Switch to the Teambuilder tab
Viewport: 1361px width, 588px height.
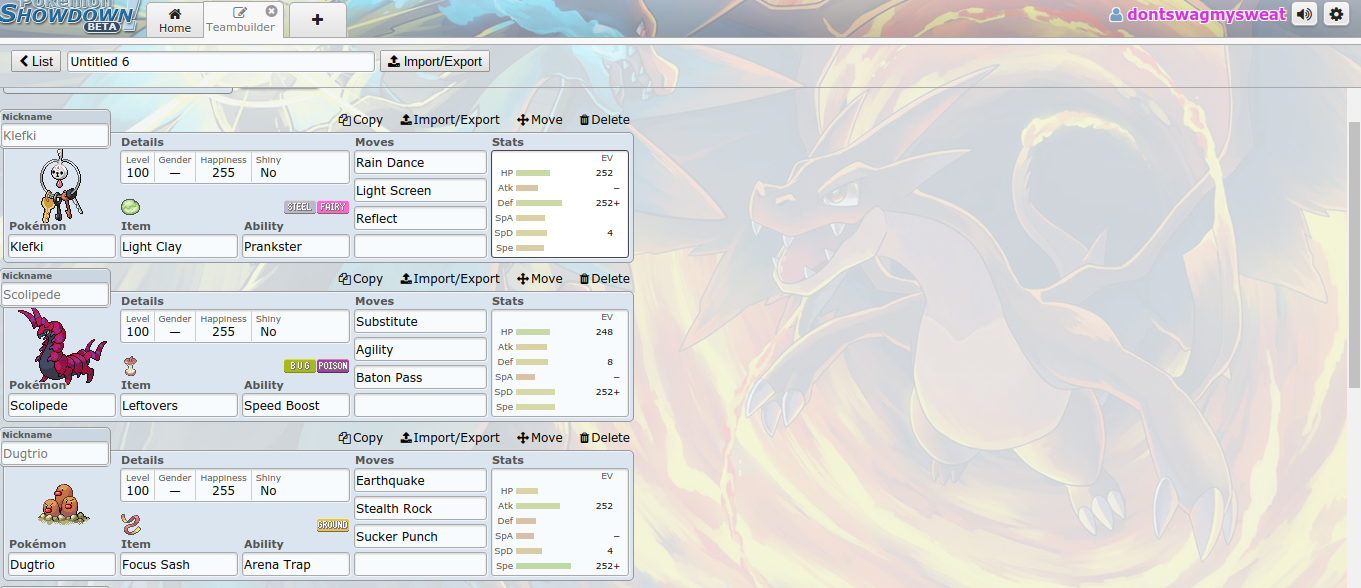click(241, 20)
